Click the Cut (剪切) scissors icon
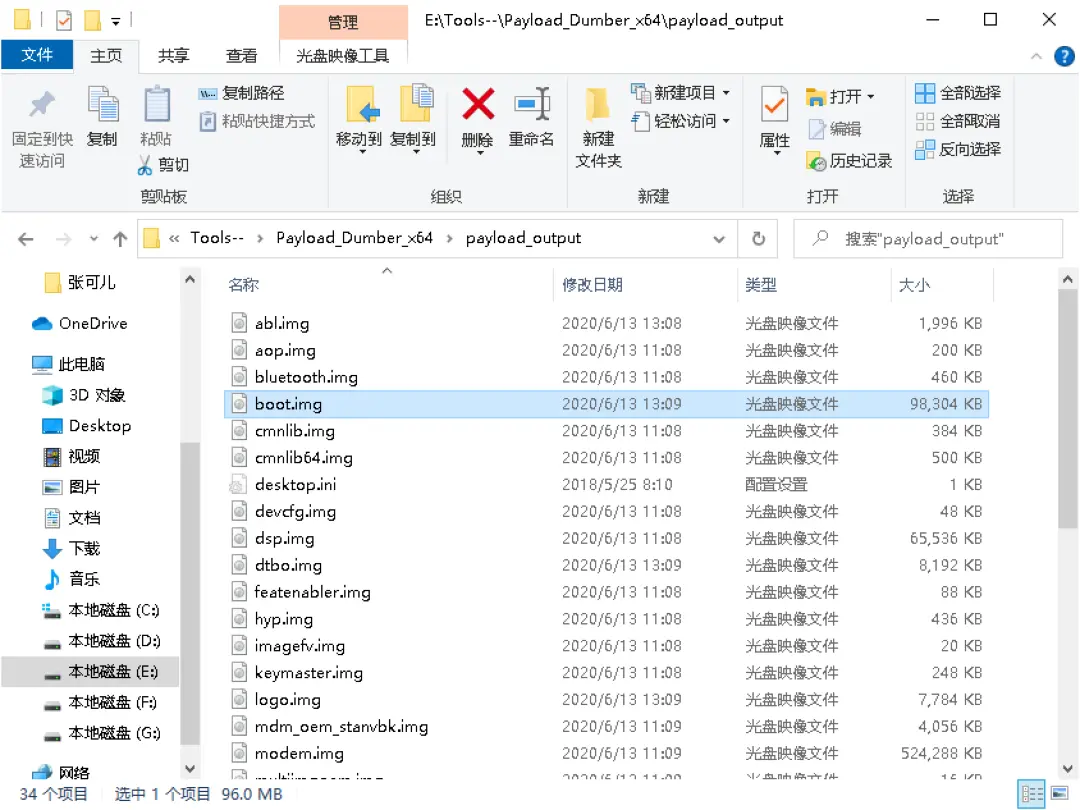The height and width of the screenshot is (810, 1080). pos(145,165)
